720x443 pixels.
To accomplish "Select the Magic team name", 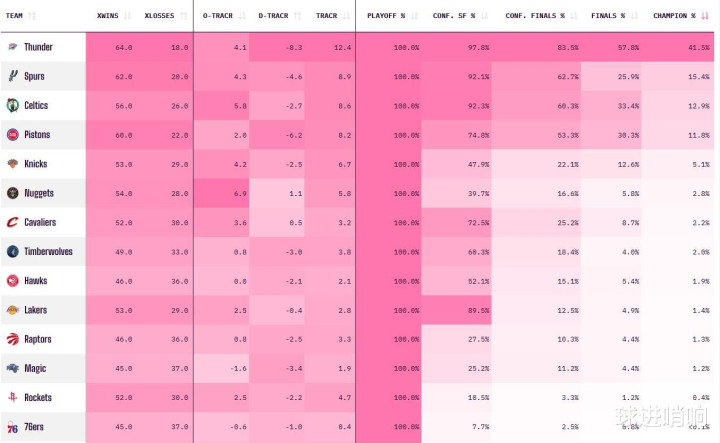I will click(x=36, y=369).
